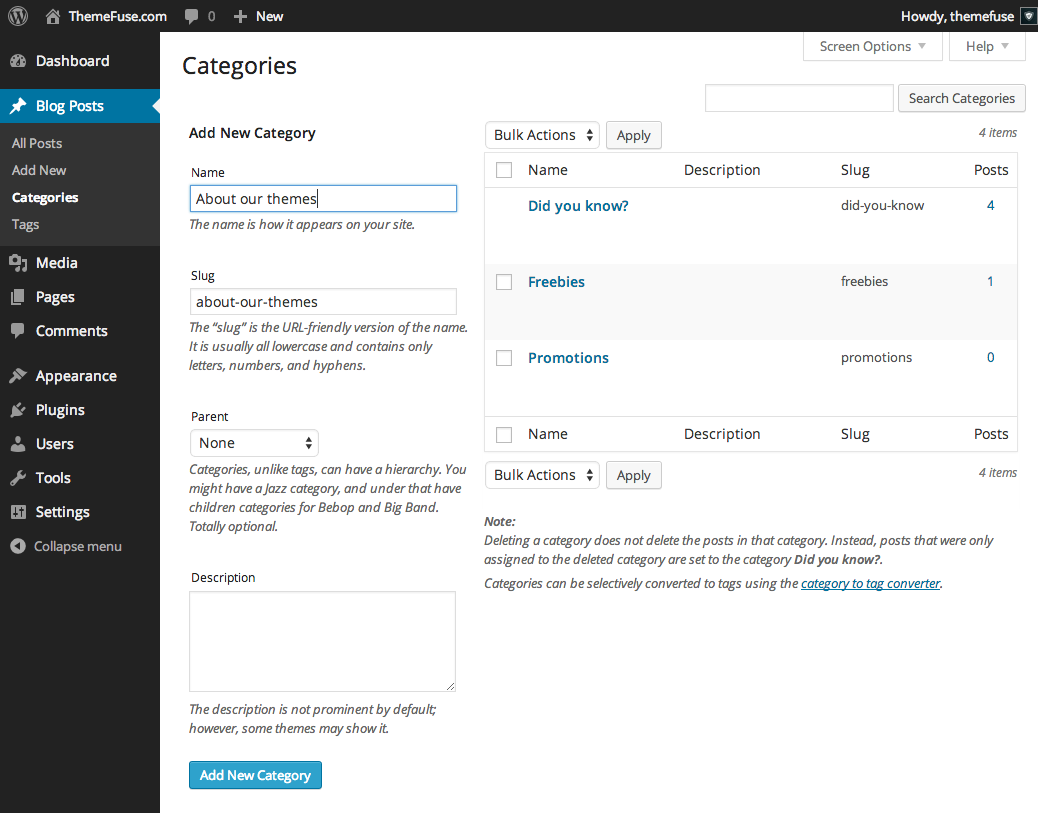
Task: Open Dashboard menu item
Action: tap(72, 61)
